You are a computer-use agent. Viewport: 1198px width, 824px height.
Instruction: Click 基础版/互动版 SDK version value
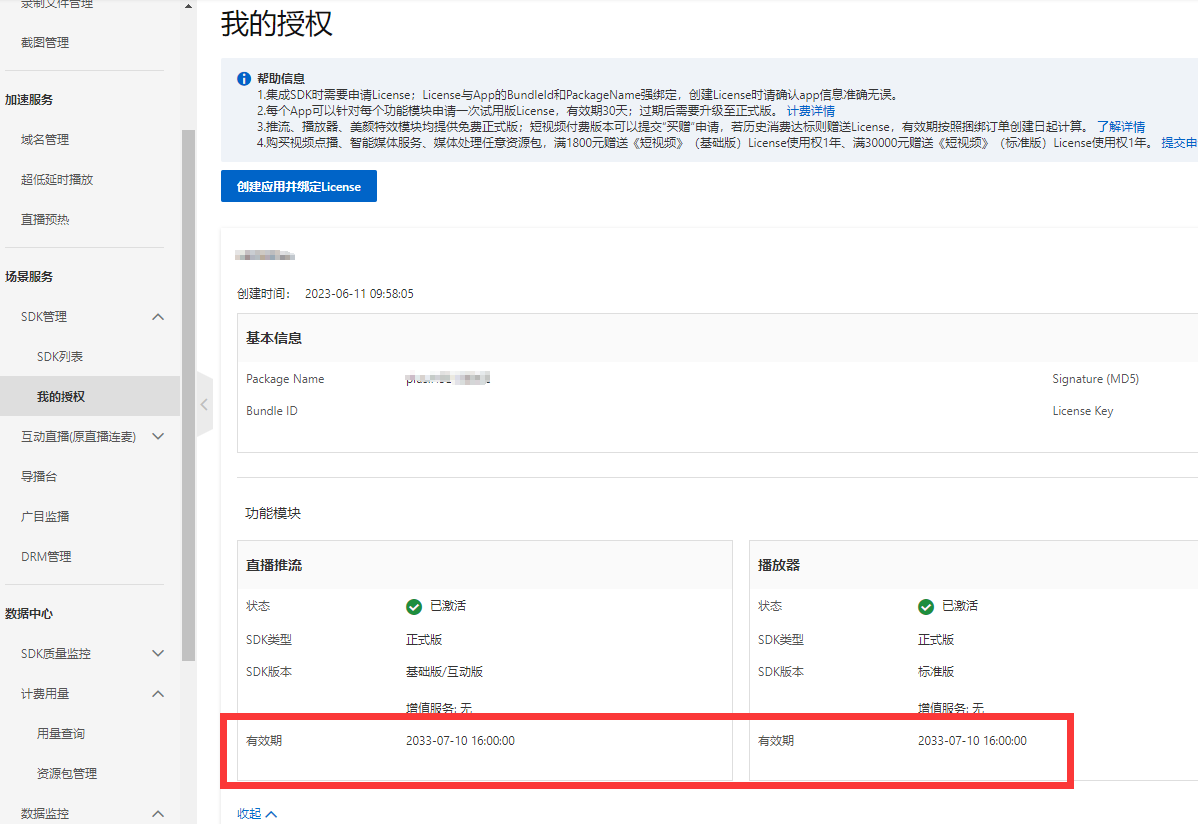(444, 672)
